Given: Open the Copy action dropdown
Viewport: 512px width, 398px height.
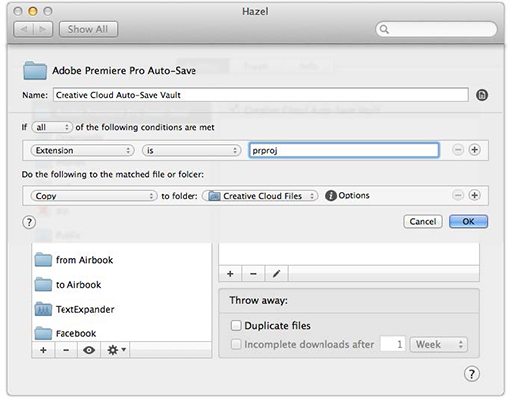Looking at the screenshot, I should 94,196.
